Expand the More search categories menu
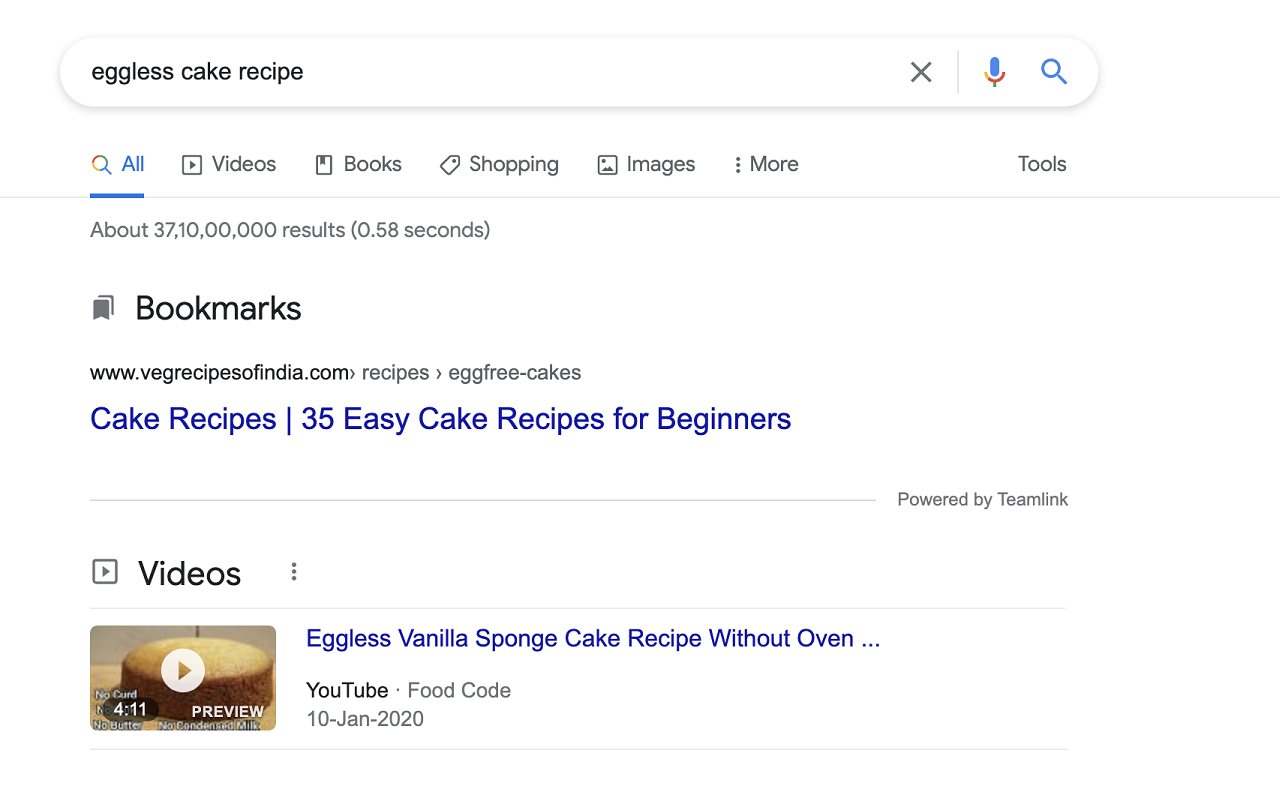 coord(765,165)
